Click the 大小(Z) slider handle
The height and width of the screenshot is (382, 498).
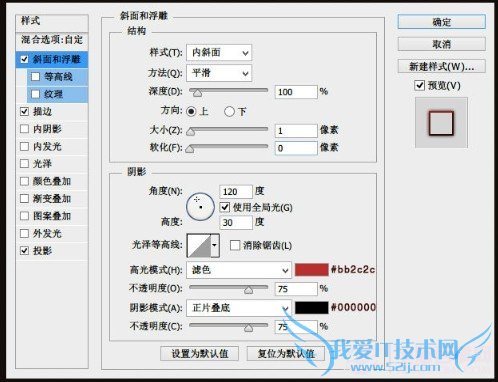tap(190, 132)
